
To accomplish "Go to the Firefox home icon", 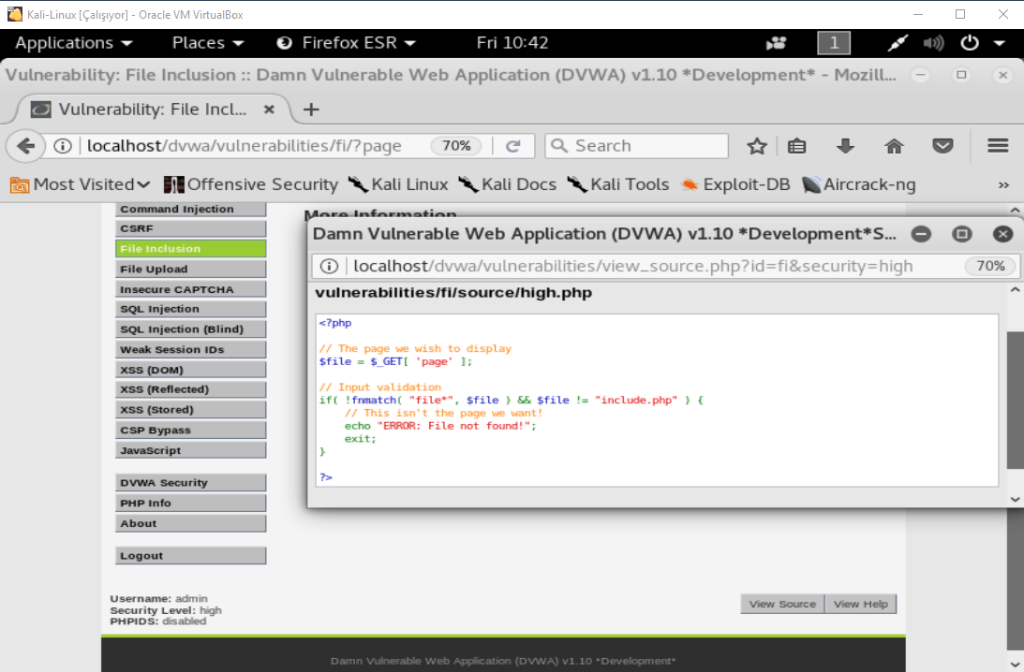I will 894,146.
